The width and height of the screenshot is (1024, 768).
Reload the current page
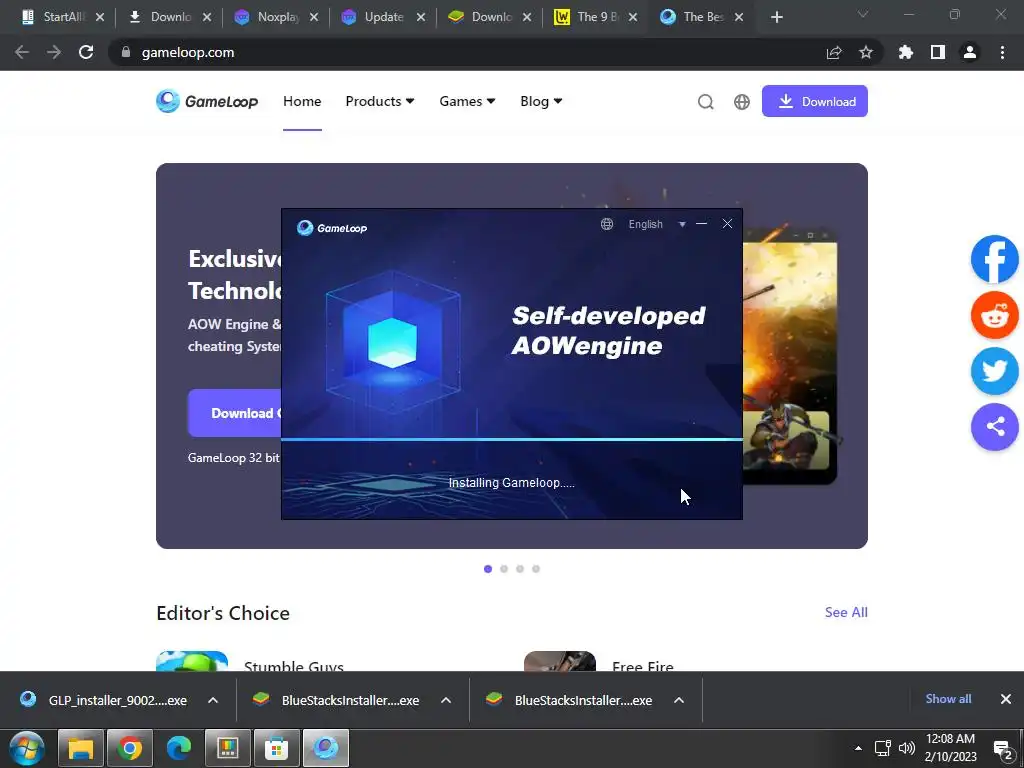[86, 52]
